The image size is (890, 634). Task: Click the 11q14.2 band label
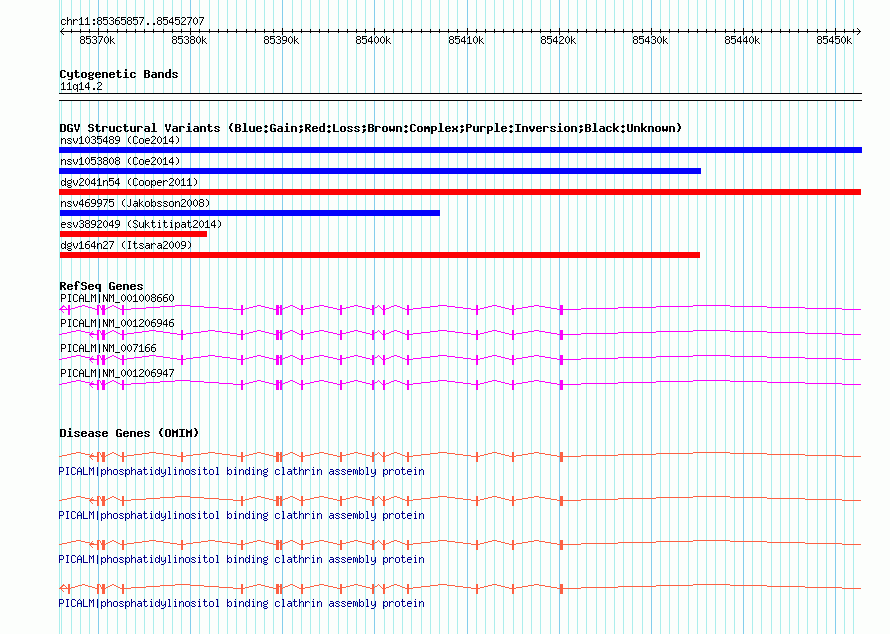[x=81, y=86]
